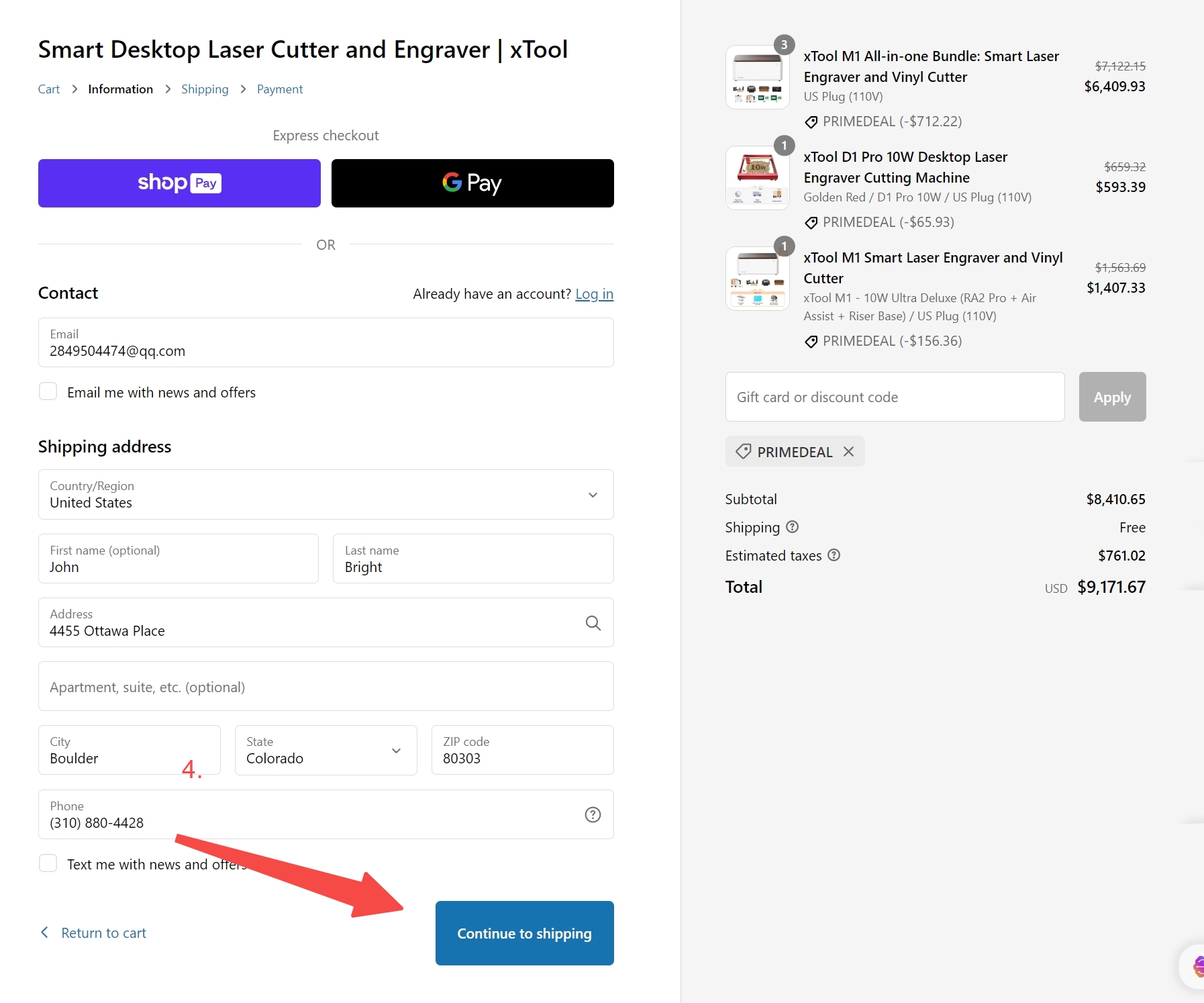
Task: Focus the ZIP code field
Action: 523,751
